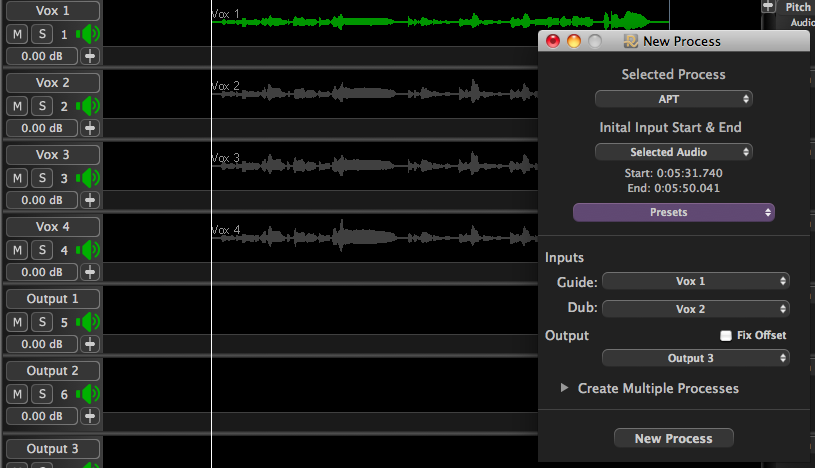This screenshot has width=815, height=468.
Task: Click the Vox 3 0.00 dB gain field
Action: tap(41, 200)
